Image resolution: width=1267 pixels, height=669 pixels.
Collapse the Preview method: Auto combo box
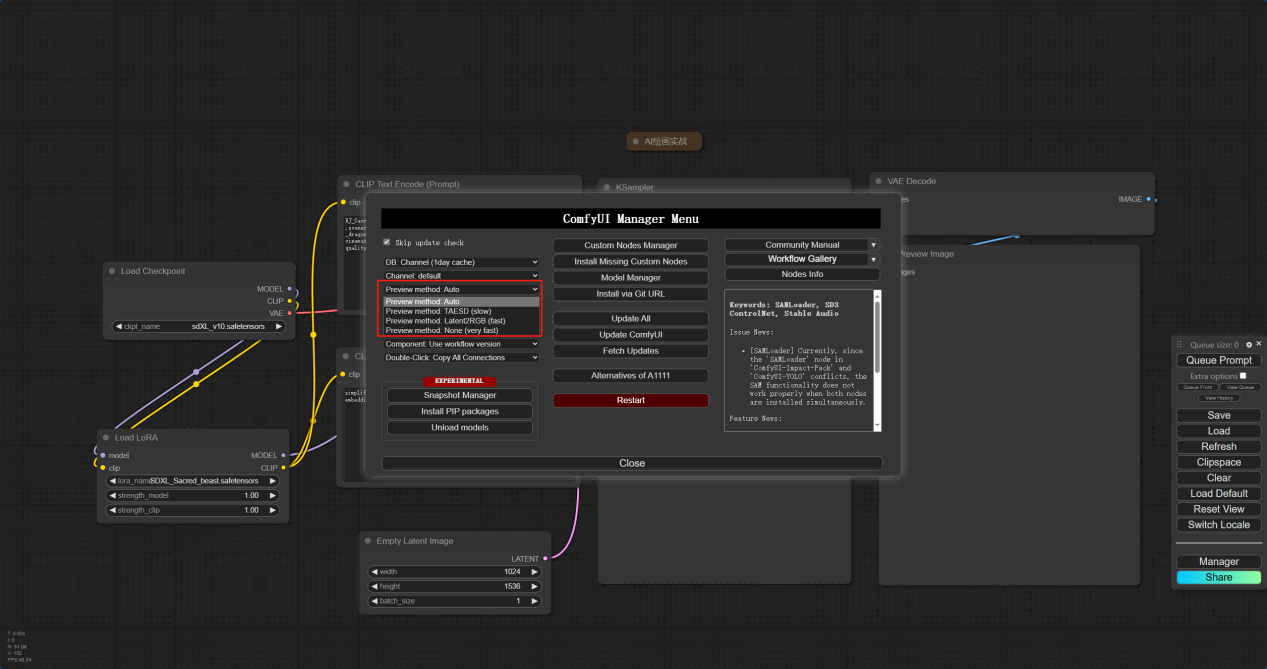click(461, 289)
